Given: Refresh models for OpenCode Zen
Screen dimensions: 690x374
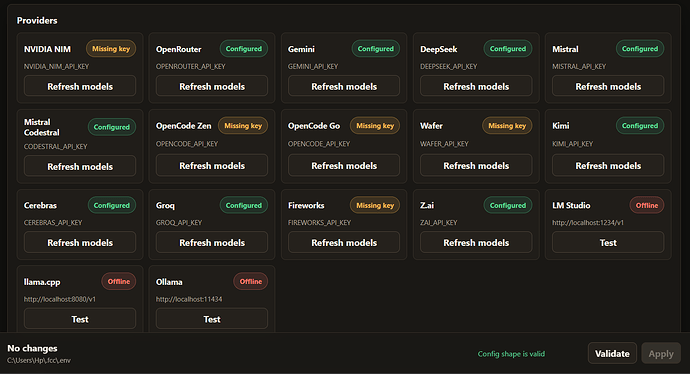Looking at the screenshot, I should [212, 165].
